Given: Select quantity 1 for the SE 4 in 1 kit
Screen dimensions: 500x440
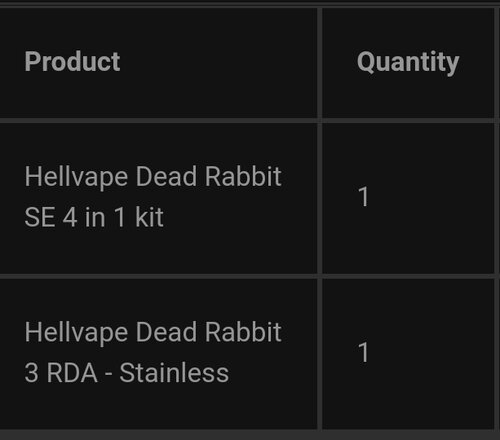Looking at the screenshot, I should click(363, 197).
